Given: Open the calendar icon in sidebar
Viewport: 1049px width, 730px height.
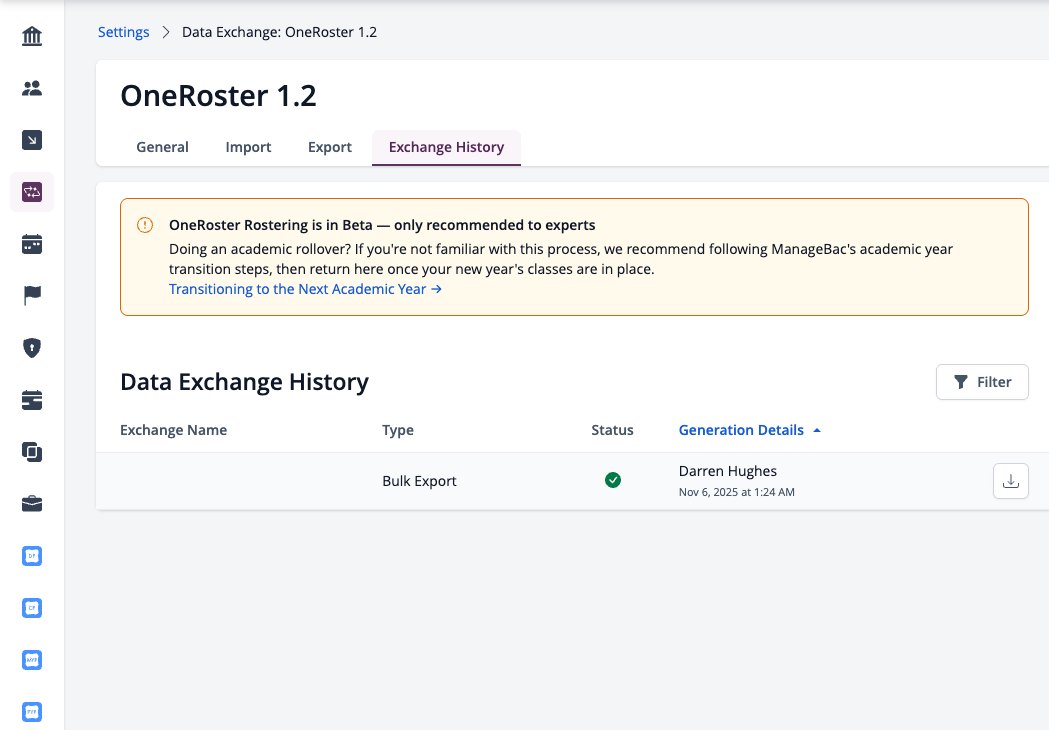Looking at the screenshot, I should (x=31, y=244).
